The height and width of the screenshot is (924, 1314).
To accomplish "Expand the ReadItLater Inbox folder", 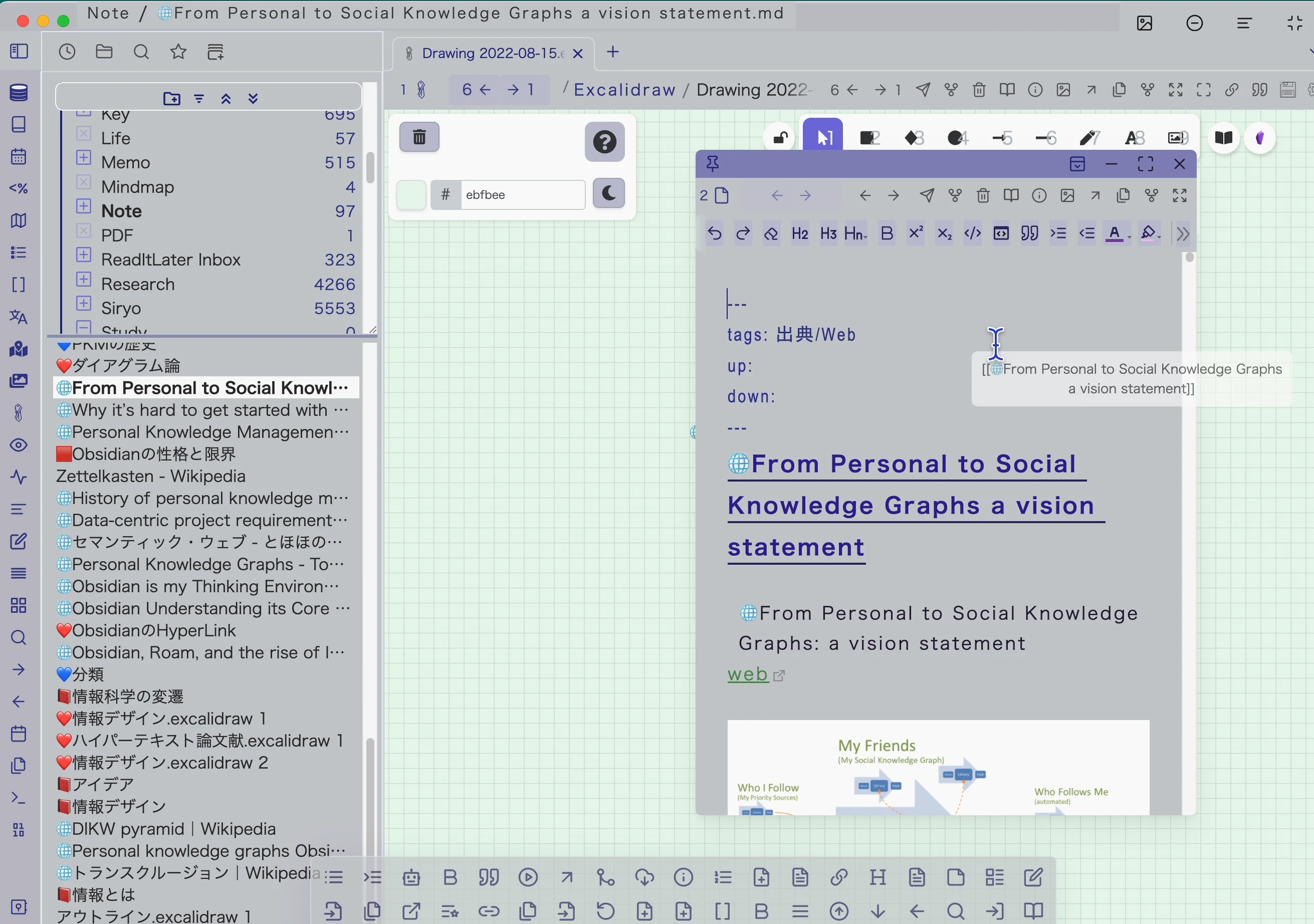I will click(x=84, y=255).
